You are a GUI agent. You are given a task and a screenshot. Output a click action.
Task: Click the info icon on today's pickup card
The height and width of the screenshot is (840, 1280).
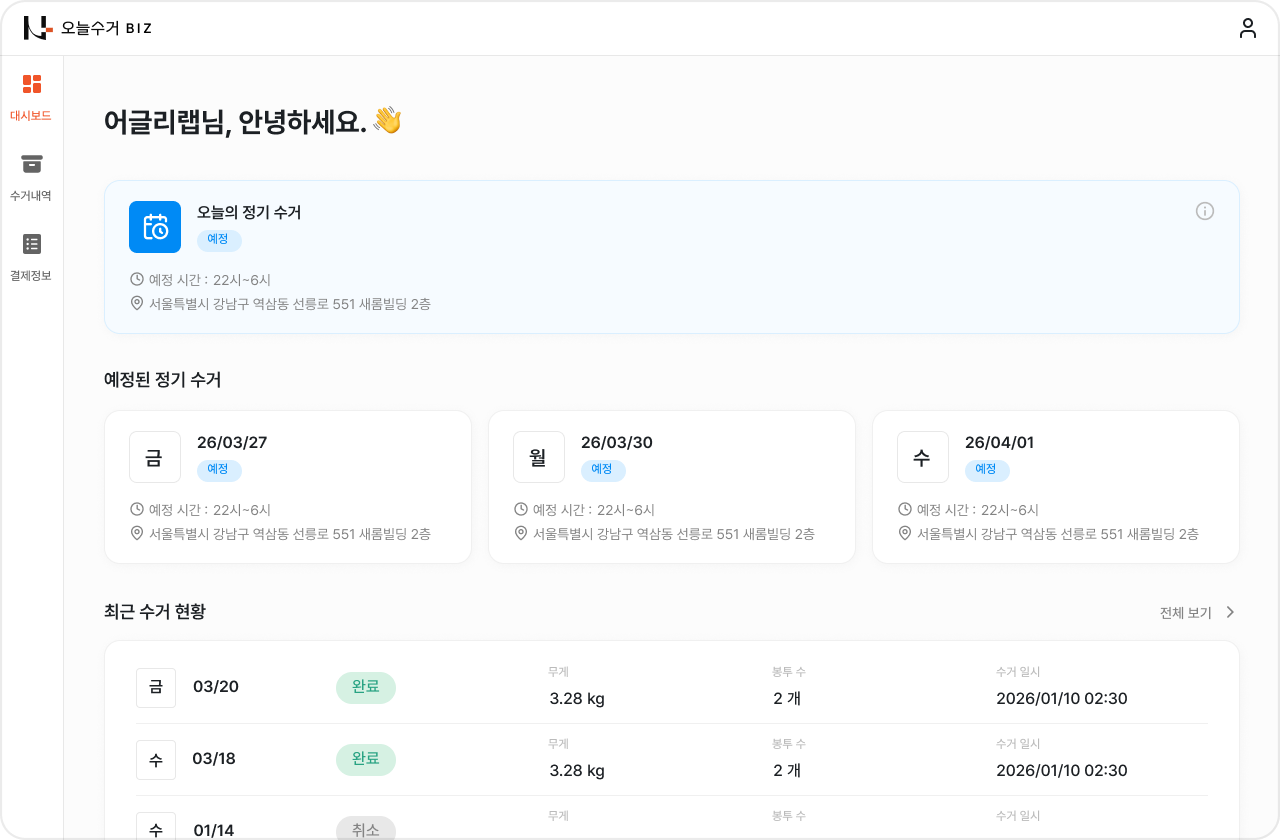click(x=1205, y=211)
